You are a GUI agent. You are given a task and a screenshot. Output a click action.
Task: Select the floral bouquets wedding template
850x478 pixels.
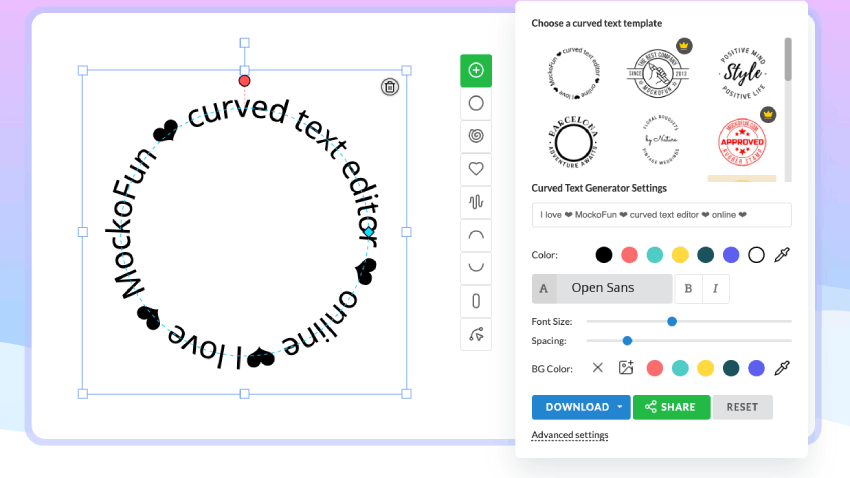click(660, 140)
